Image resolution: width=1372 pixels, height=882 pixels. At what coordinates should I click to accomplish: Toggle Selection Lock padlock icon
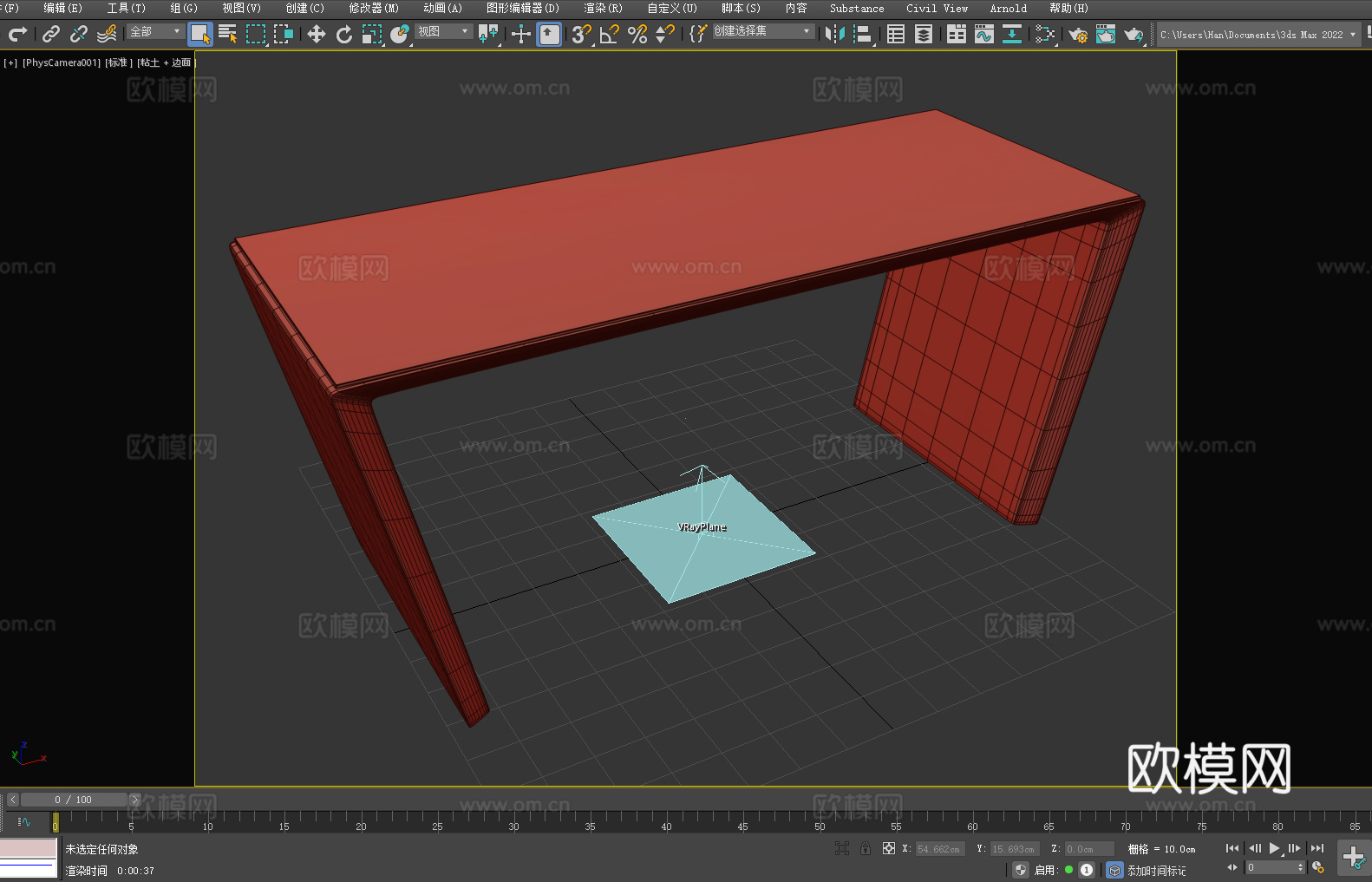(866, 848)
